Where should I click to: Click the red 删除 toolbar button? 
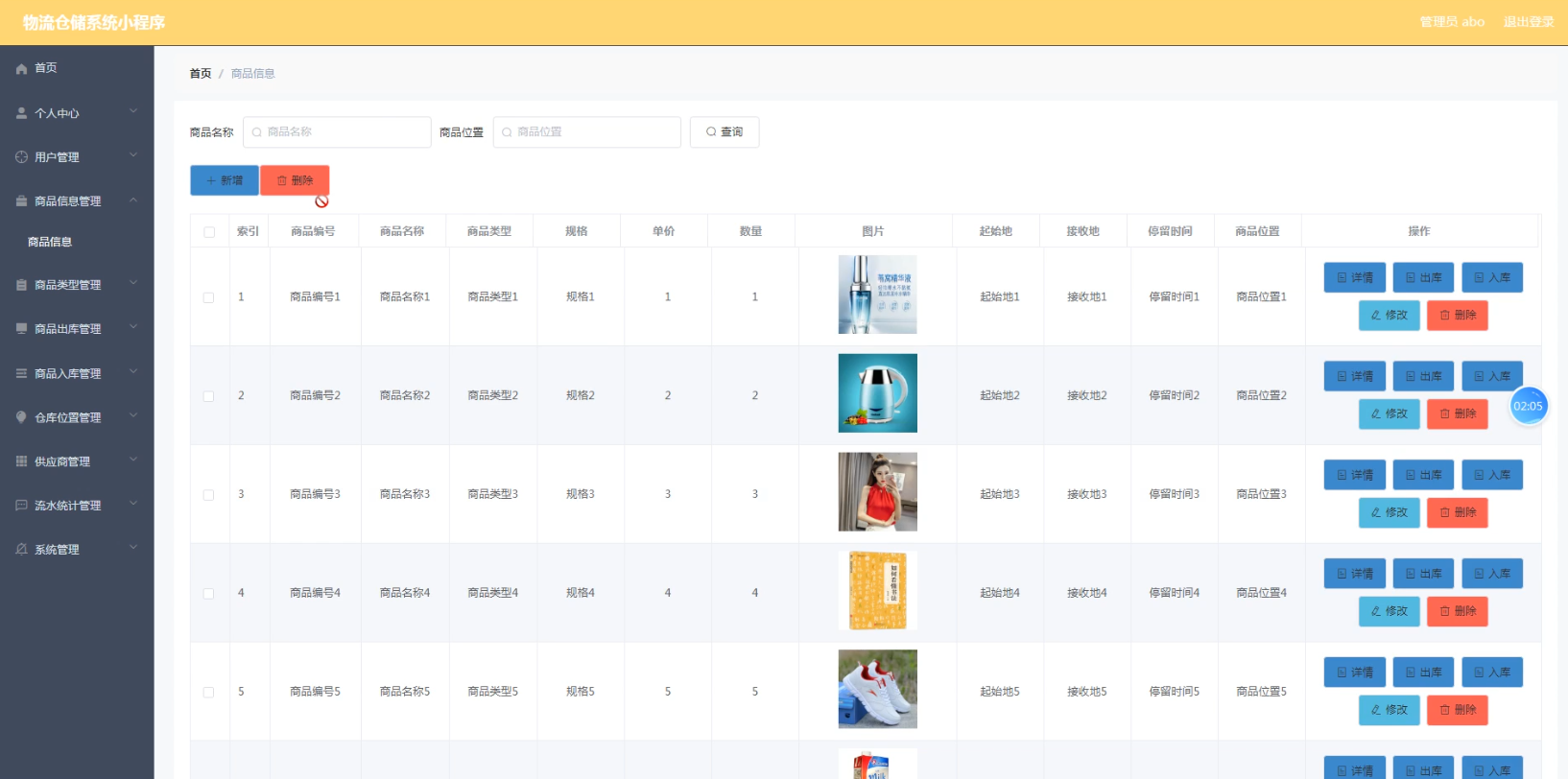click(295, 180)
